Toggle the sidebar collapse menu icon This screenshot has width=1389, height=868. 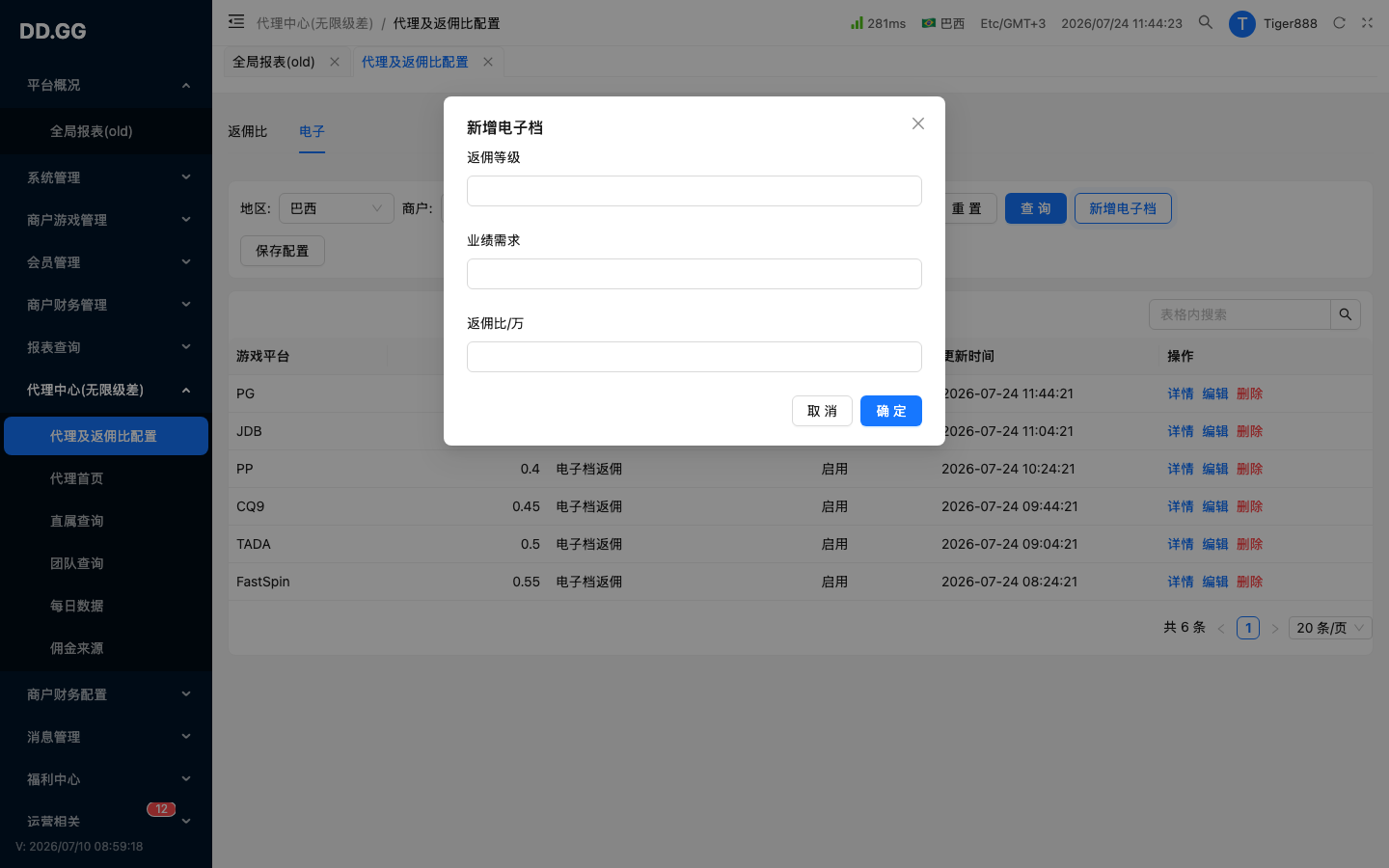(236, 21)
